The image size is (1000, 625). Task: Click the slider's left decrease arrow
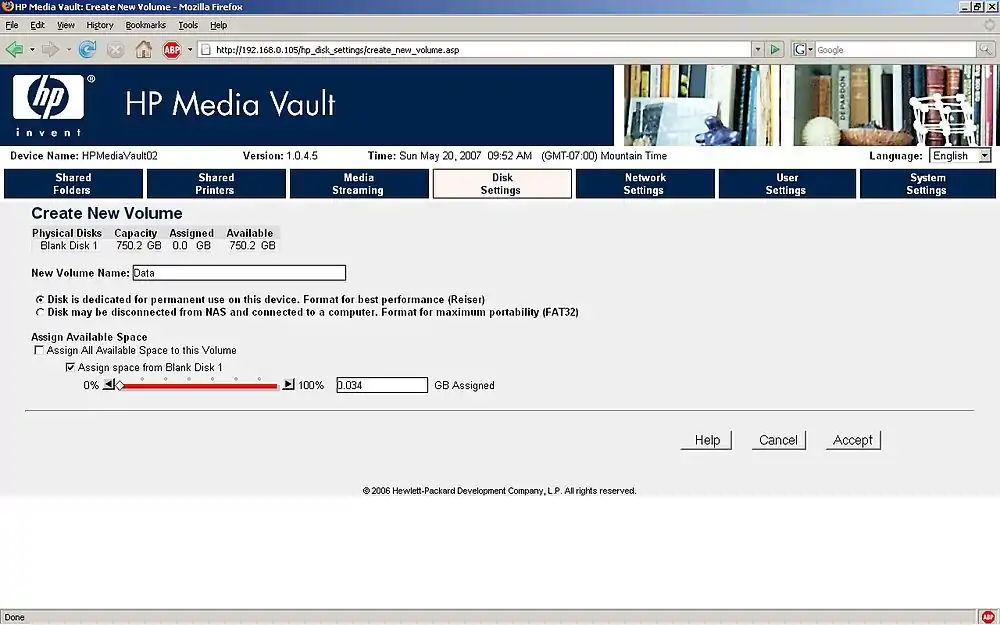[x=109, y=385]
